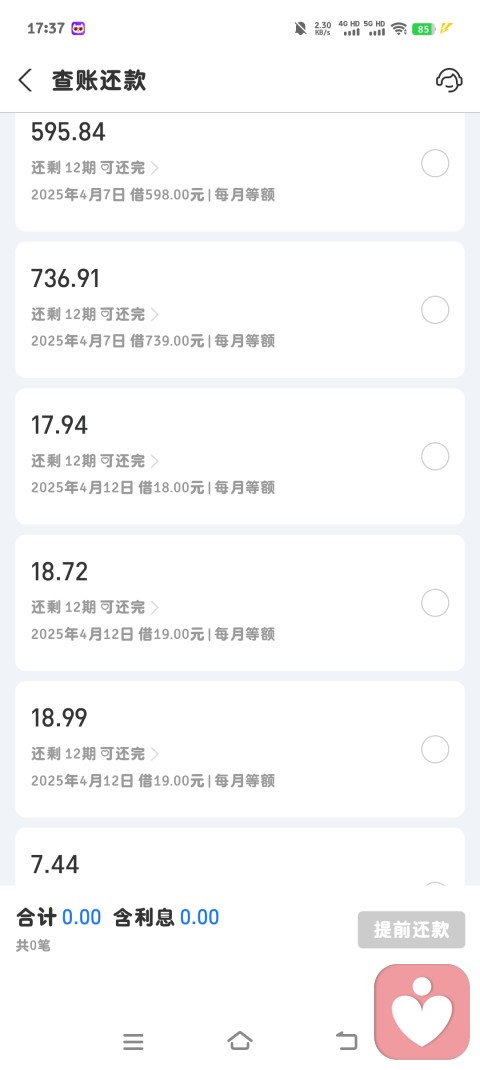Tap the back arrow beside 查账还款

coord(25,81)
